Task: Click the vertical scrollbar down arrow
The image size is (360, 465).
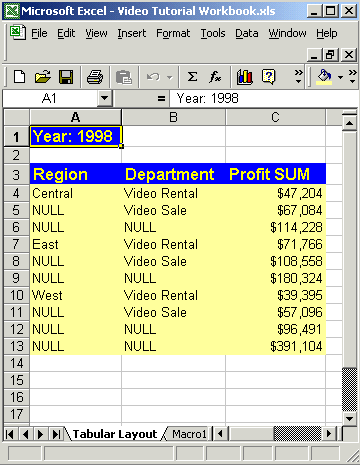Action: tap(350, 419)
